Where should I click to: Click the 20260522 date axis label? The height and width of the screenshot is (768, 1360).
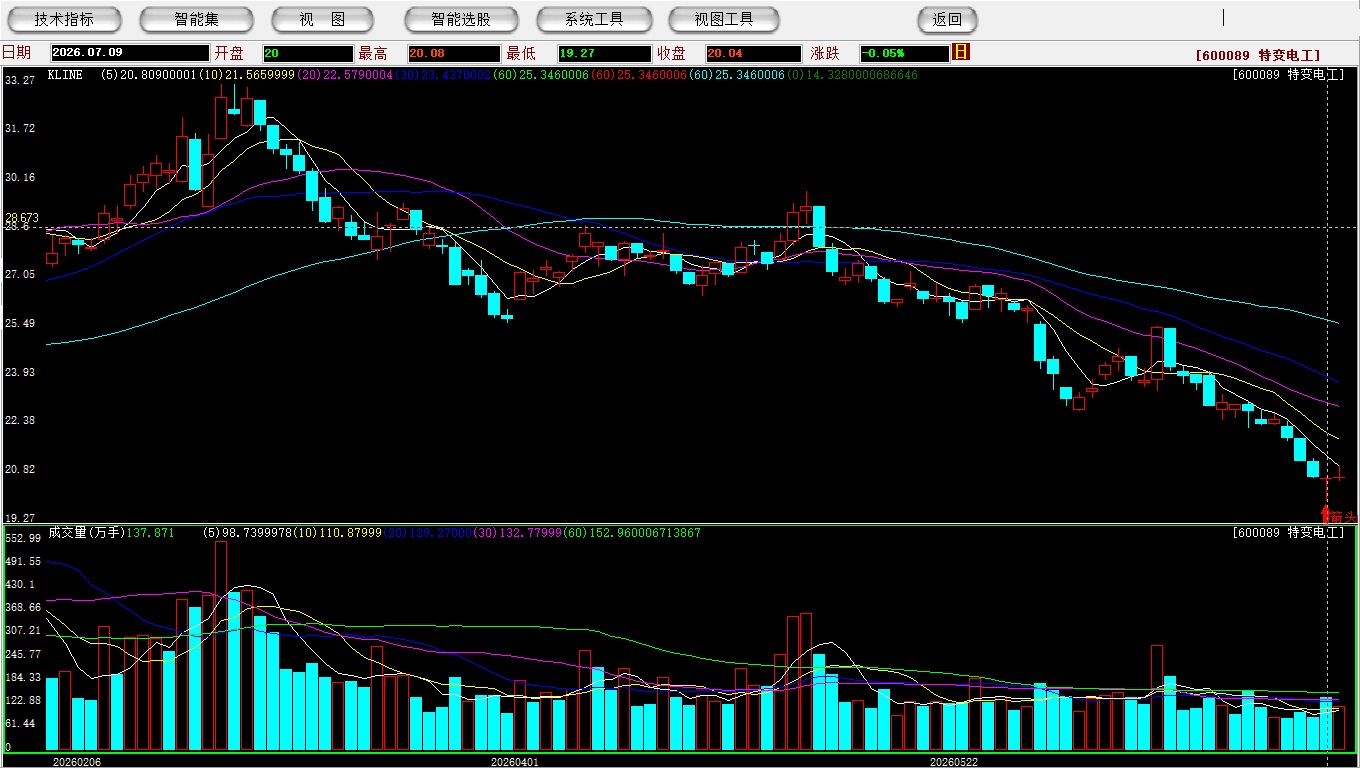[953, 762]
